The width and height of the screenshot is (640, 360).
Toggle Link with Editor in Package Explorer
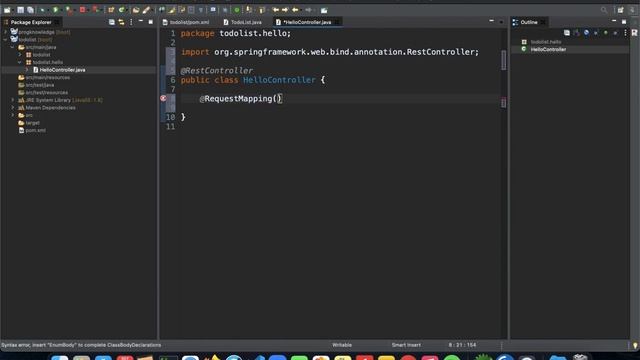pyautogui.click(x=121, y=22)
